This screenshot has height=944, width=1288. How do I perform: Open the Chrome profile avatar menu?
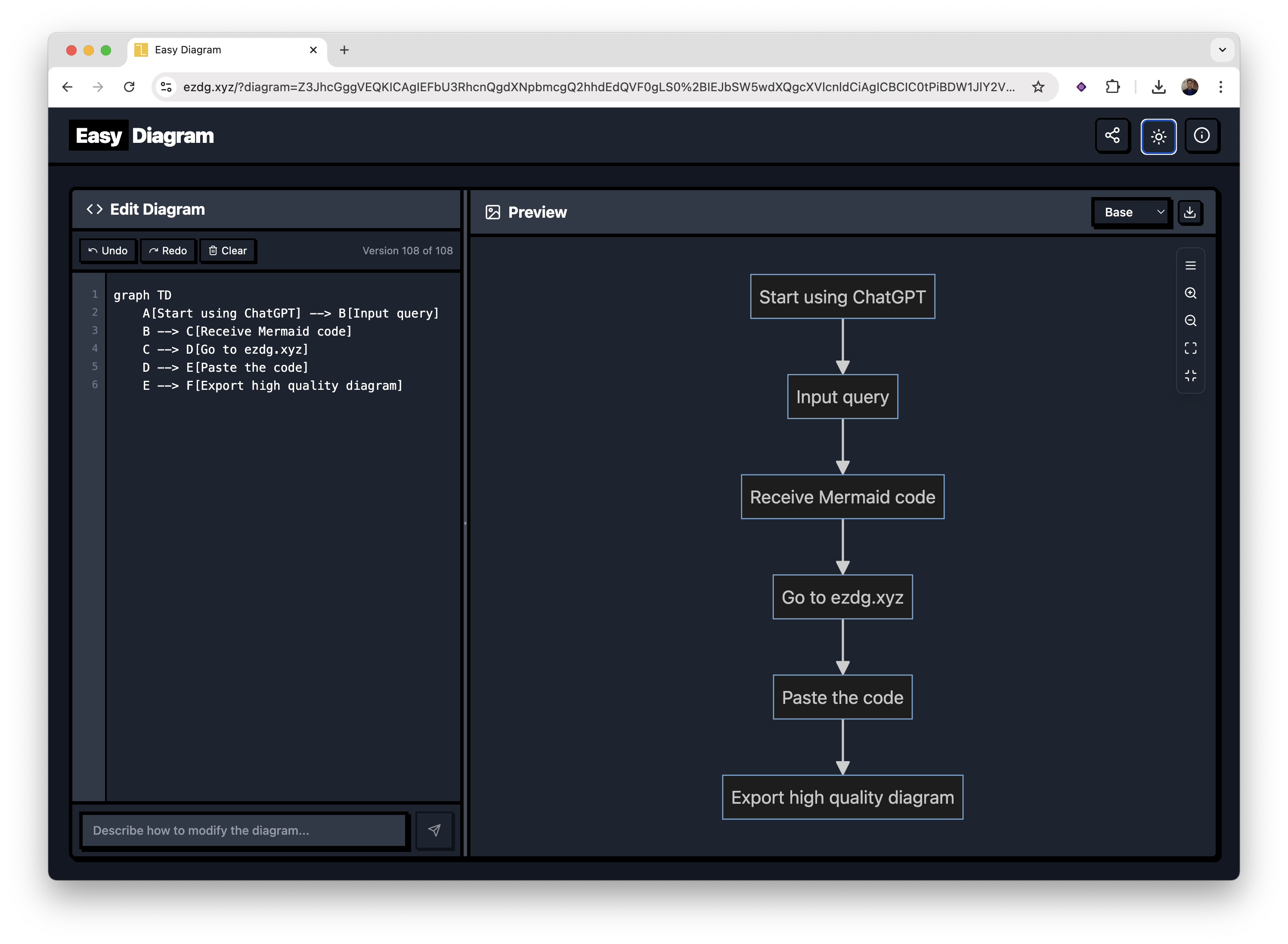[x=1189, y=87]
